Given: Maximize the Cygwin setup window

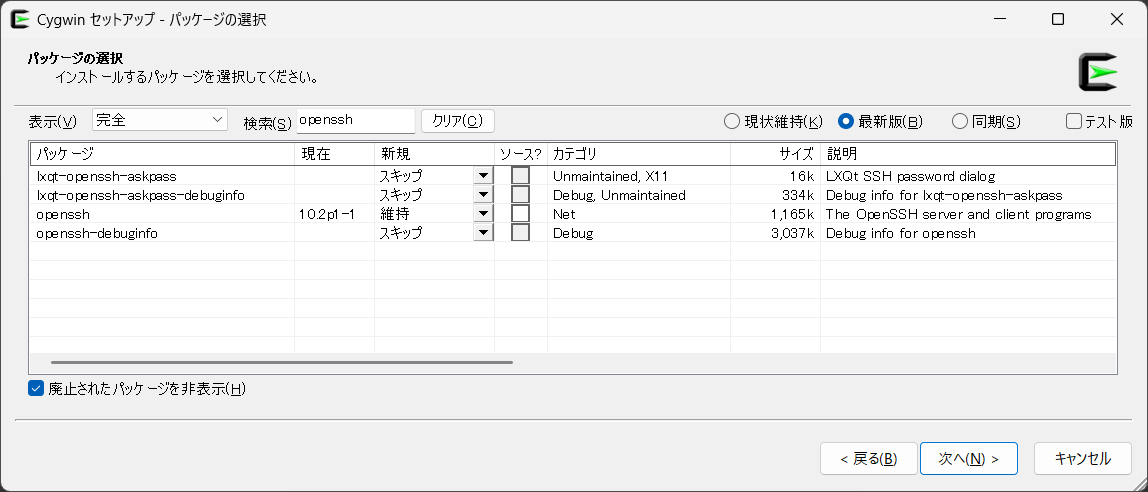Looking at the screenshot, I should 1058,20.
